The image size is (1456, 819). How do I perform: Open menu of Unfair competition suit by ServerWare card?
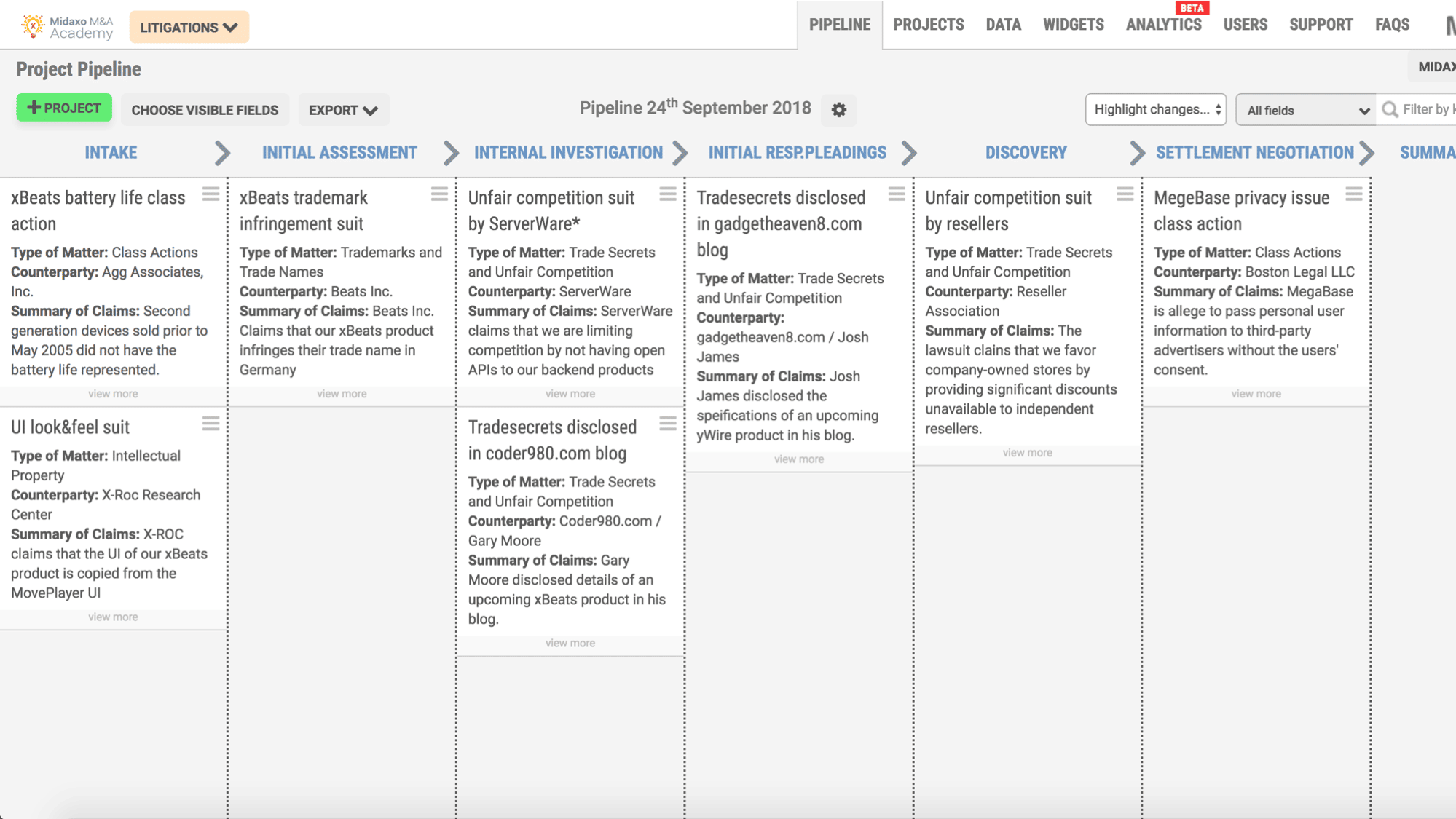[x=668, y=194]
